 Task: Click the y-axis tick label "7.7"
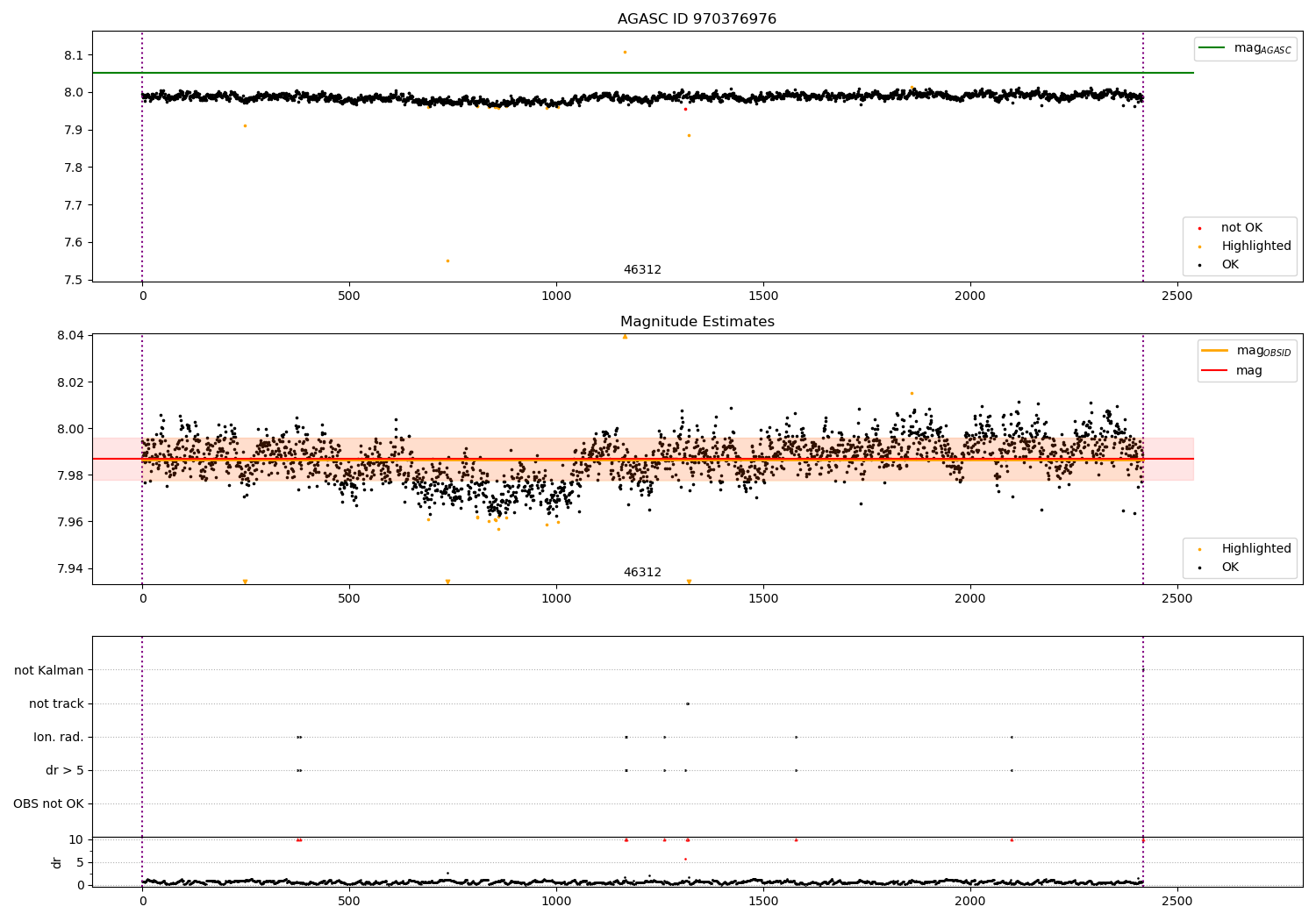(x=74, y=206)
